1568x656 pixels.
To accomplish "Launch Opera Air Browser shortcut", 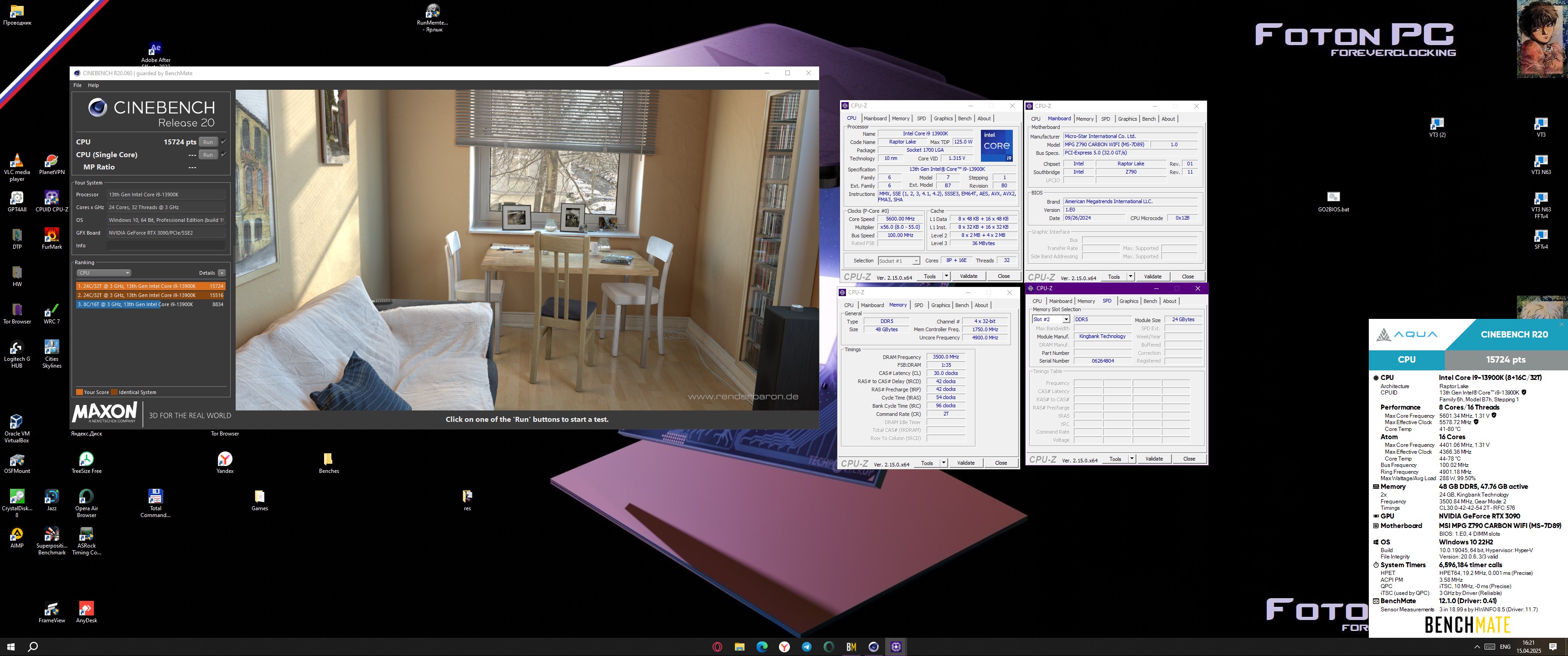I will point(87,502).
